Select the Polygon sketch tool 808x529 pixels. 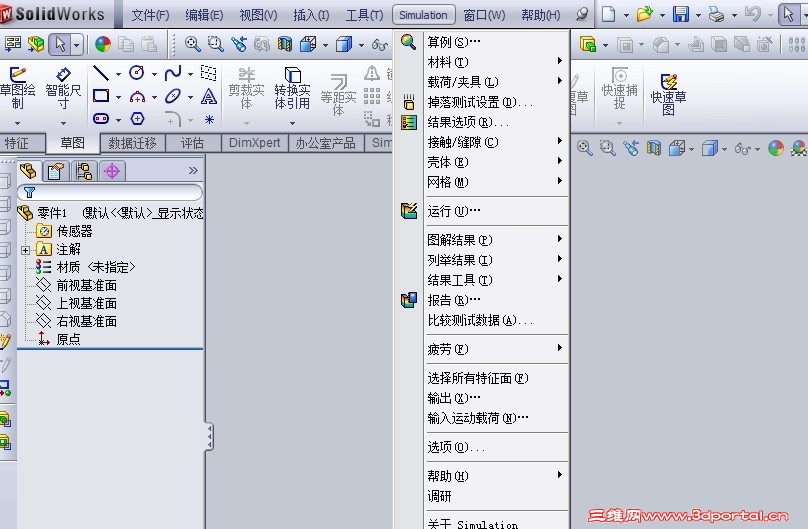click(x=137, y=119)
